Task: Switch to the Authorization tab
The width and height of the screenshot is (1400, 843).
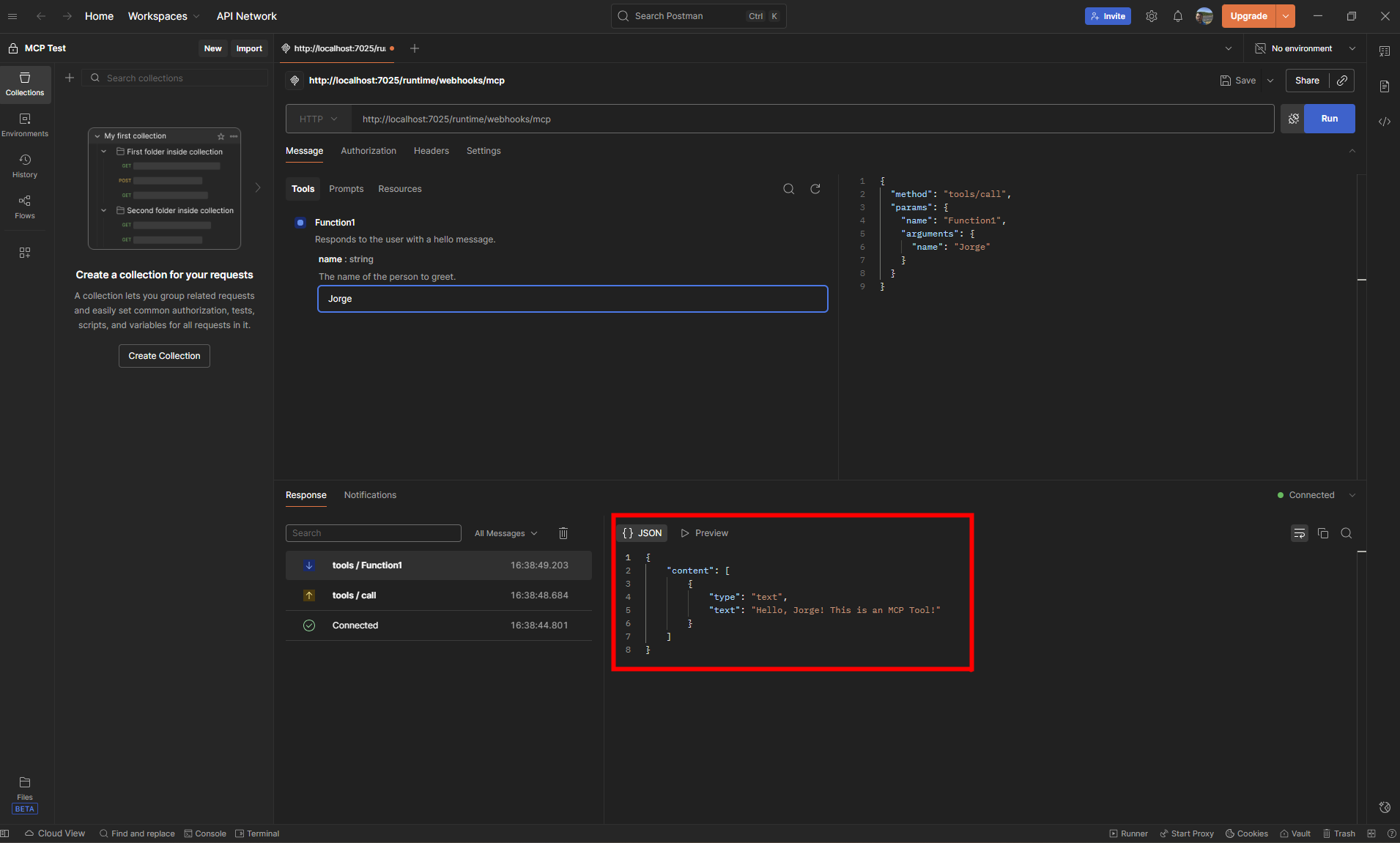Action: [x=368, y=151]
